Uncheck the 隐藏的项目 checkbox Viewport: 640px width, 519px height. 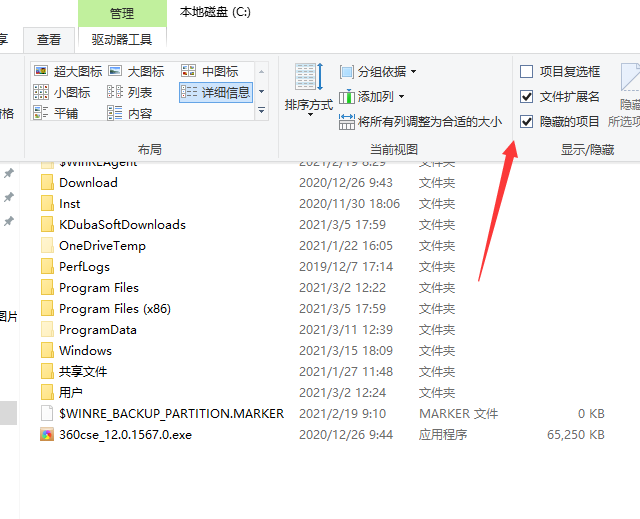pos(527,122)
